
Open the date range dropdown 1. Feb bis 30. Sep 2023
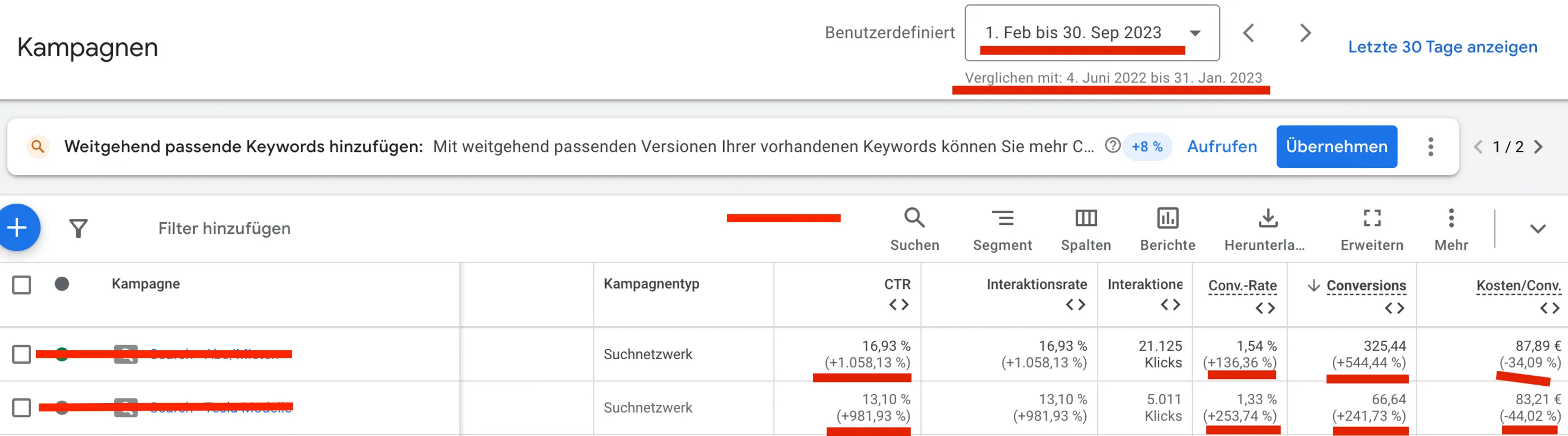(1092, 33)
